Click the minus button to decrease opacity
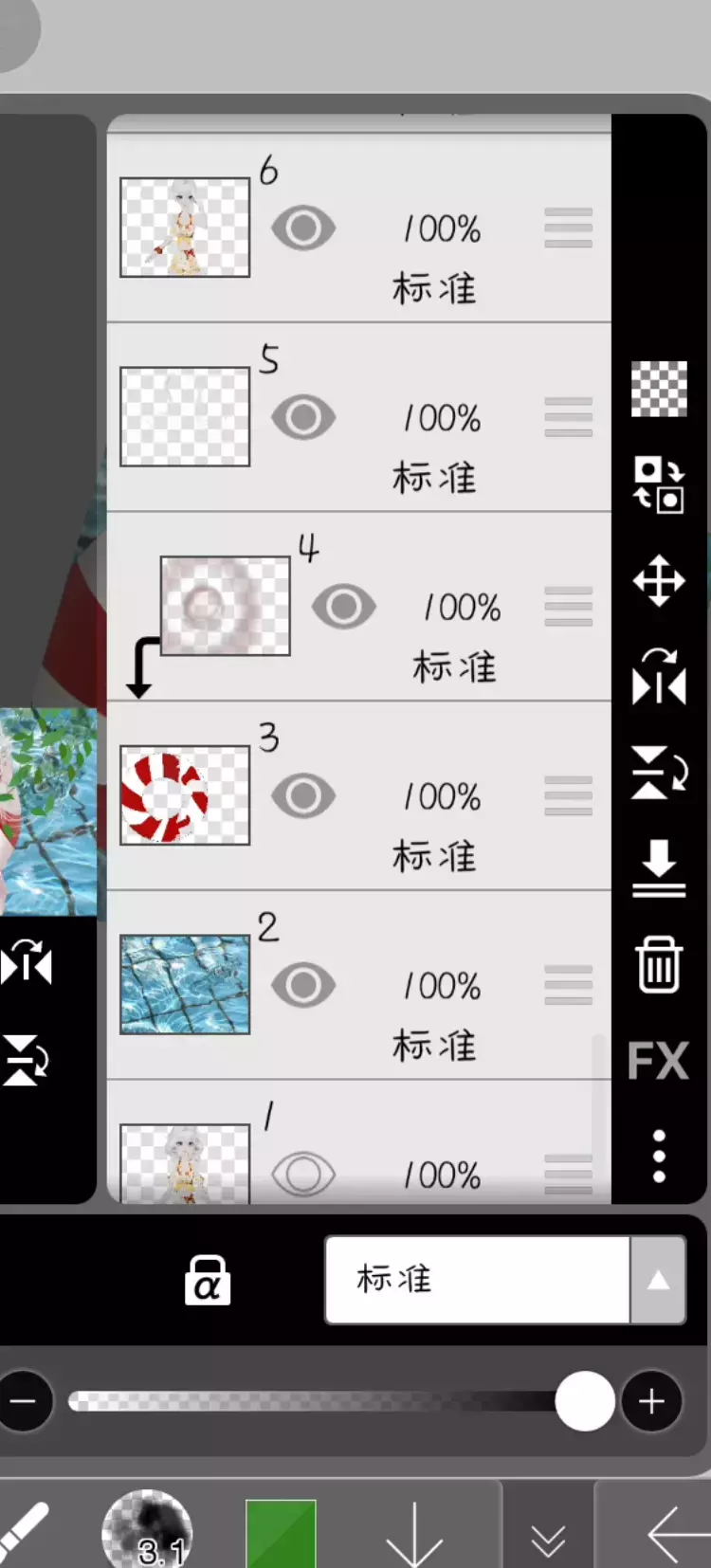 point(23,1401)
